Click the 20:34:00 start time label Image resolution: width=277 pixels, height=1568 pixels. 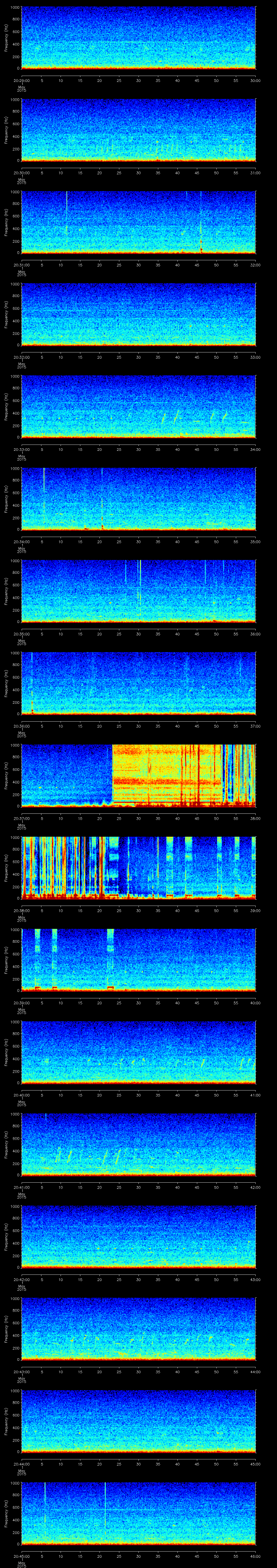coord(21,542)
